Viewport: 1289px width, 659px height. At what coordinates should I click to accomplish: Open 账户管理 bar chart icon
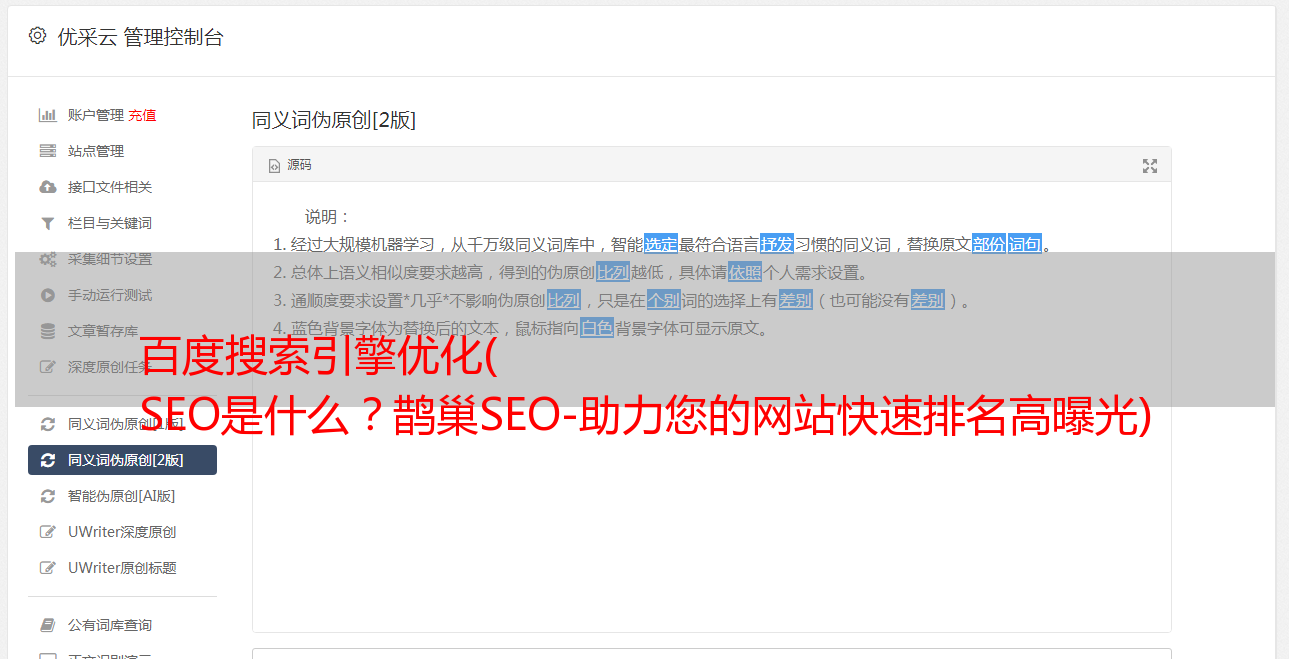[47, 115]
